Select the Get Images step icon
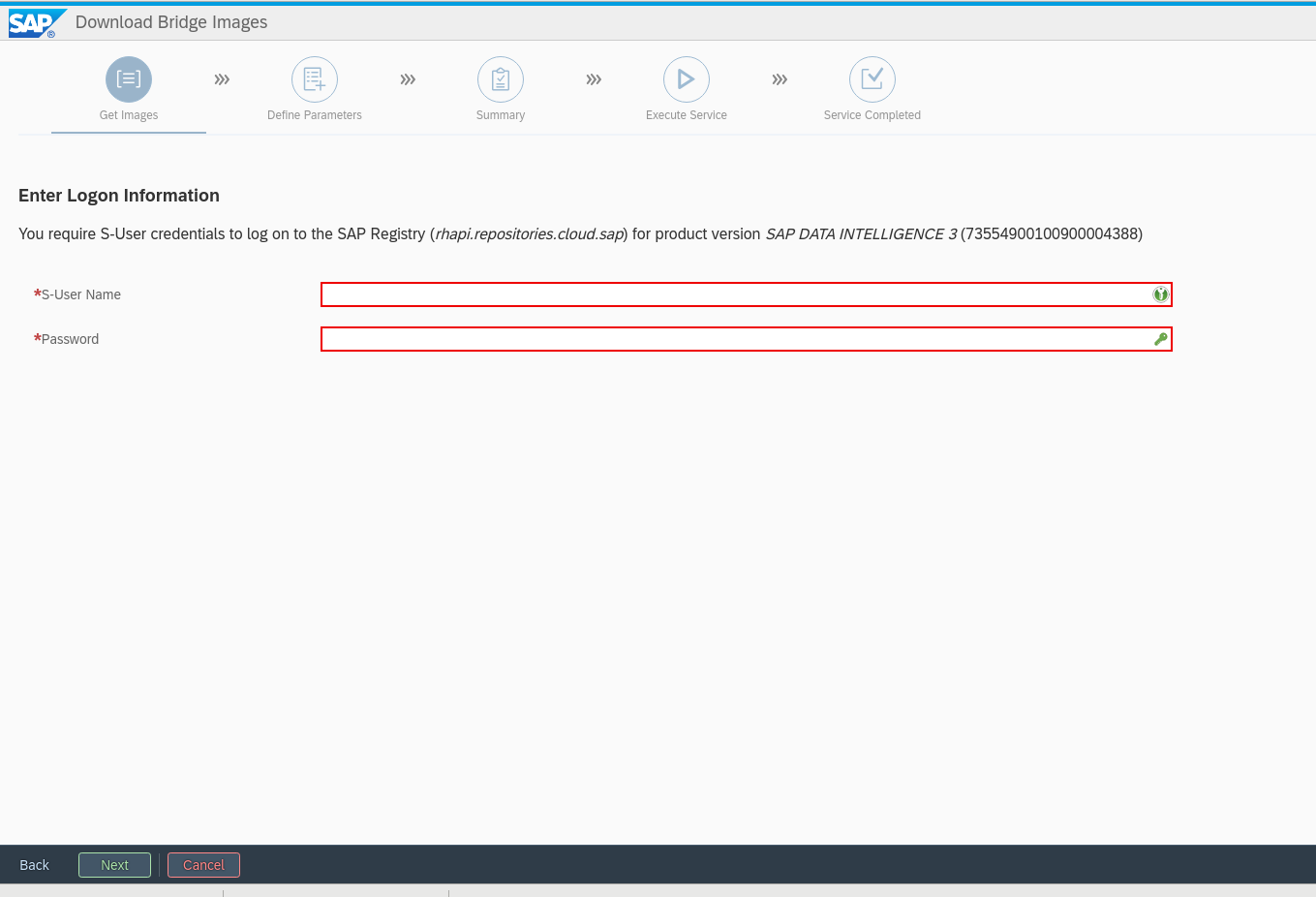Screen dimensions: 1316x897 coord(129,79)
